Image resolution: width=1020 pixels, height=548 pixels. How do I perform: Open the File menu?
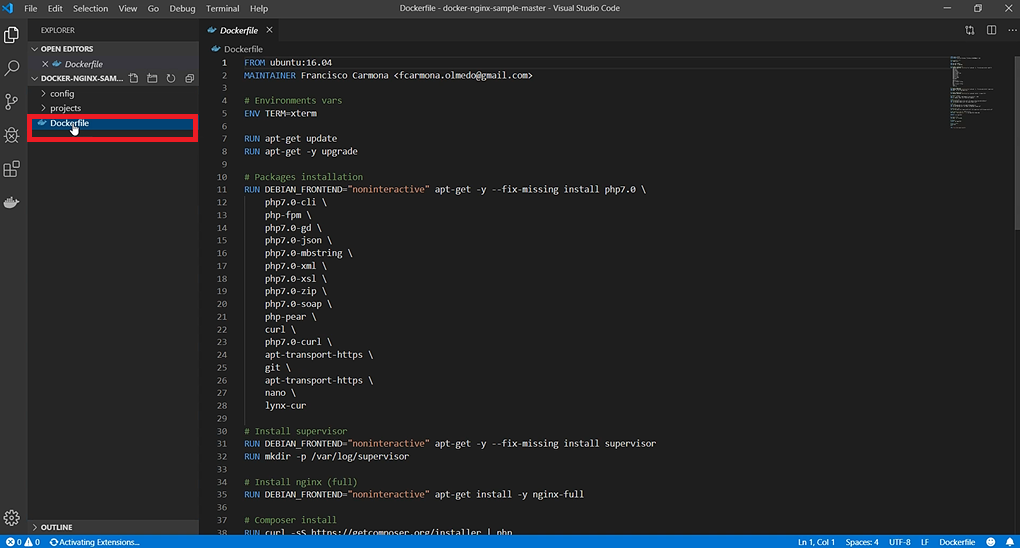tap(31, 8)
